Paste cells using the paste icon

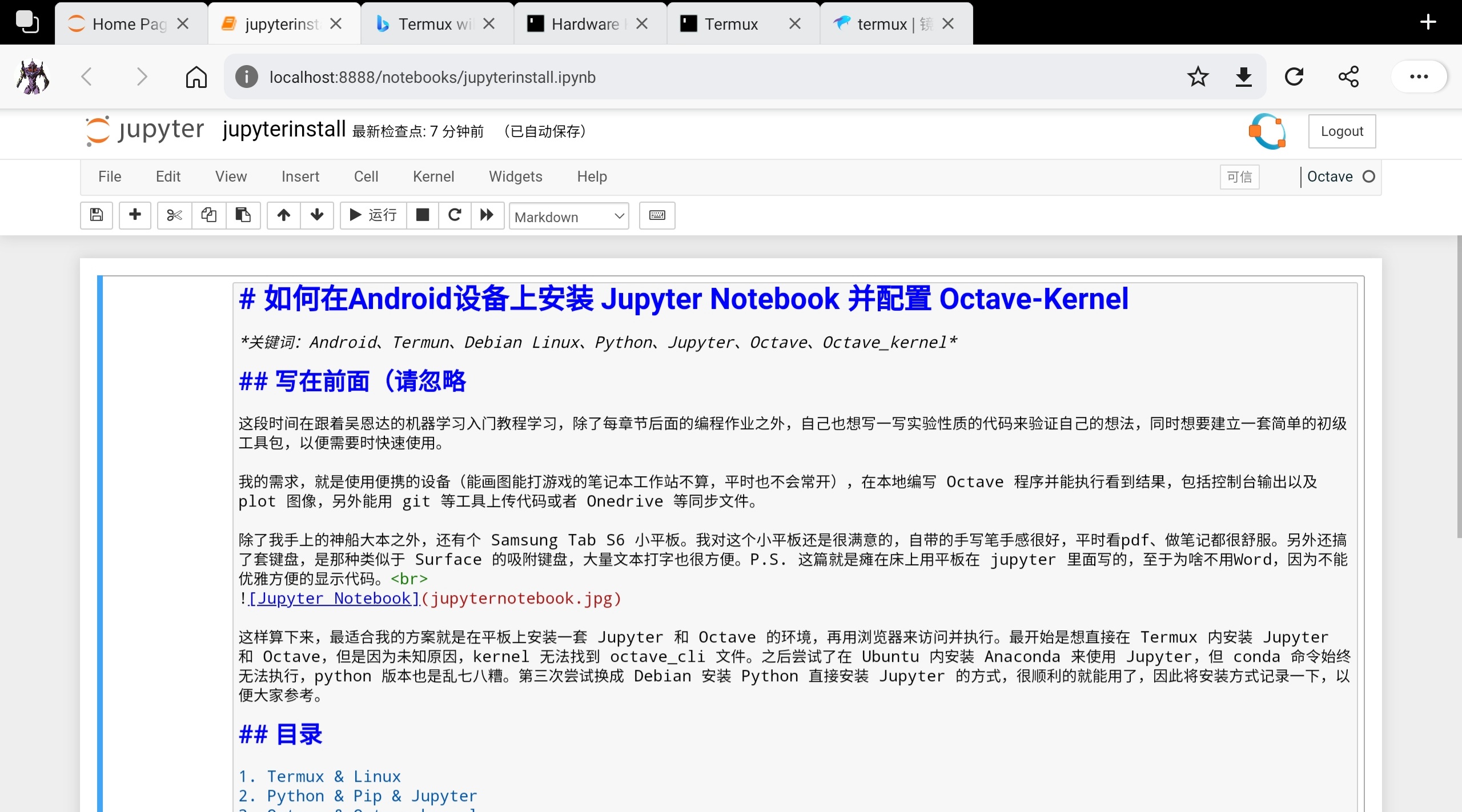coord(243,215)
